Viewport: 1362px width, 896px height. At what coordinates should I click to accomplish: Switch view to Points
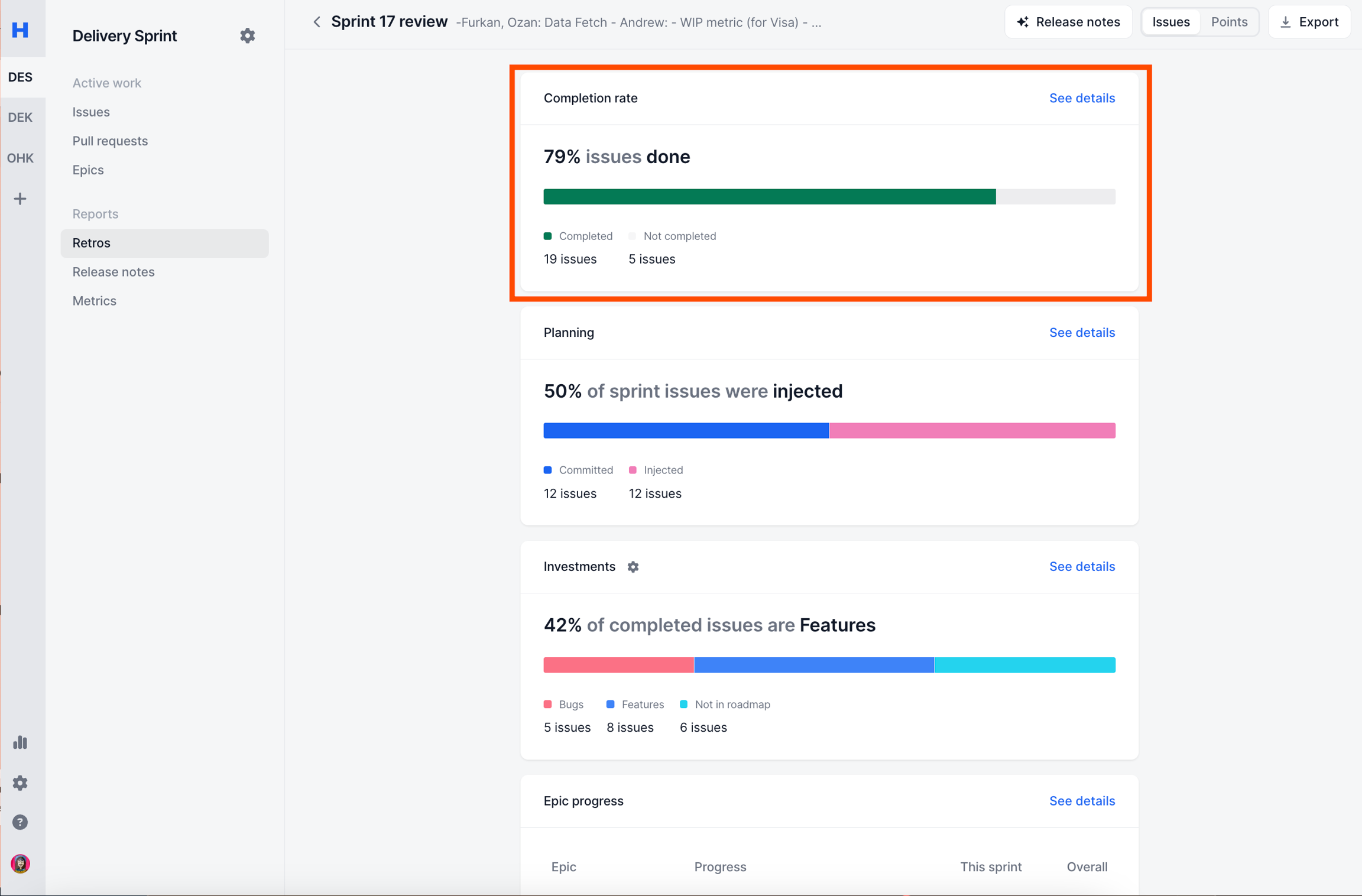click(1228, 22)
